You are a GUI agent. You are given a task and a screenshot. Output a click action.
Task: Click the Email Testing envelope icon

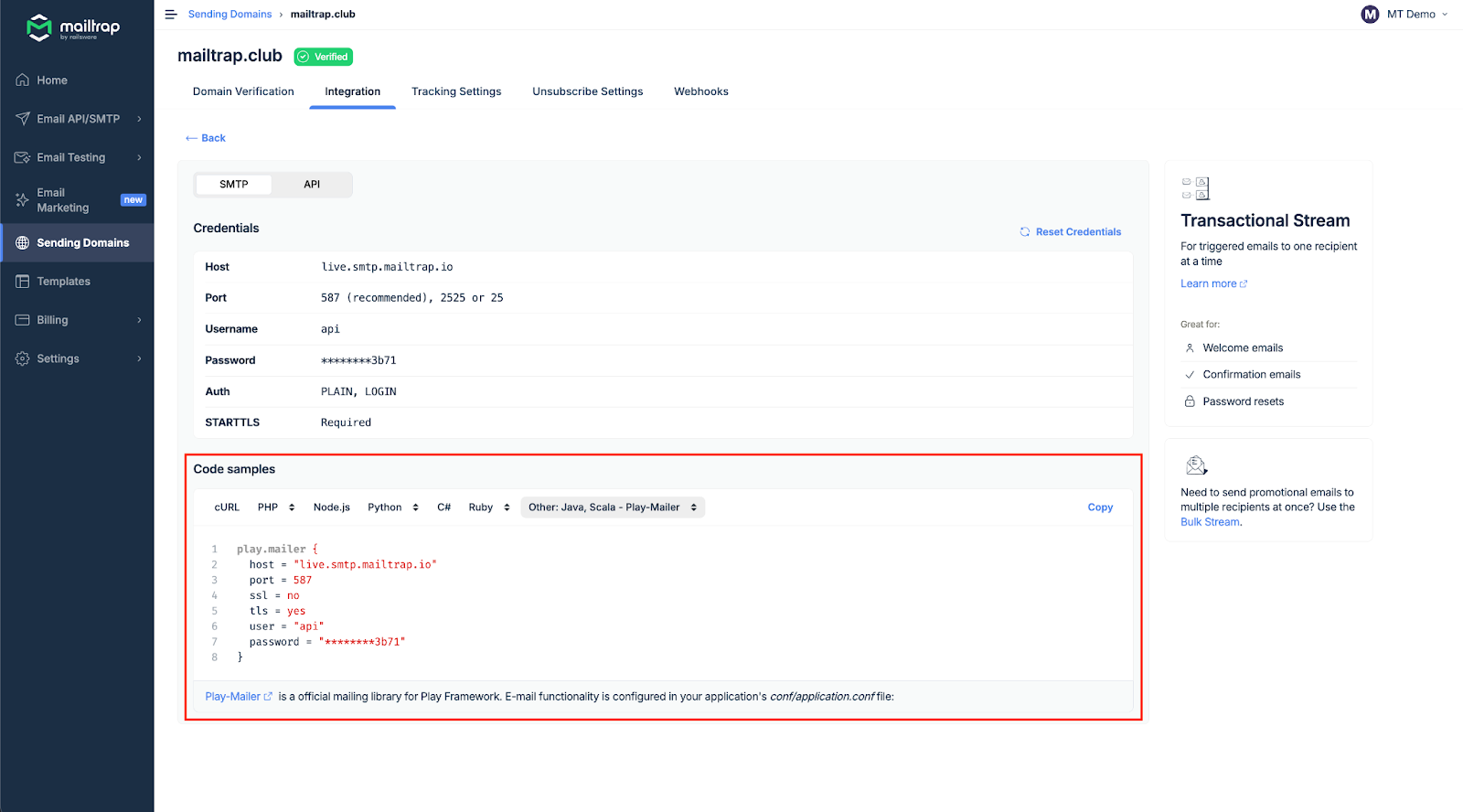pos(23,157)
